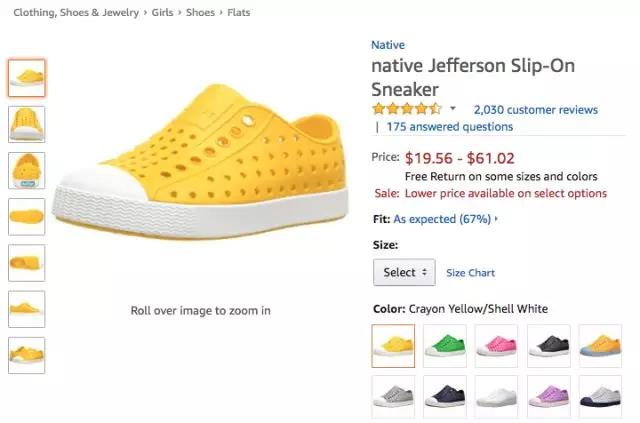Select the black shoe with white sole swatch
This screenshot has height=423, width=640.
[548, 345]
